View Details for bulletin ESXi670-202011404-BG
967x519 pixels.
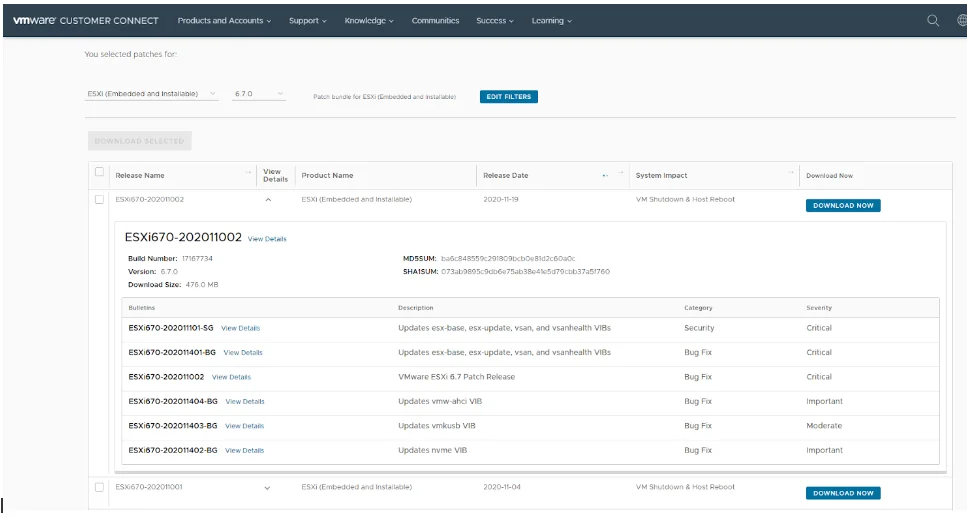pos(245,402)
